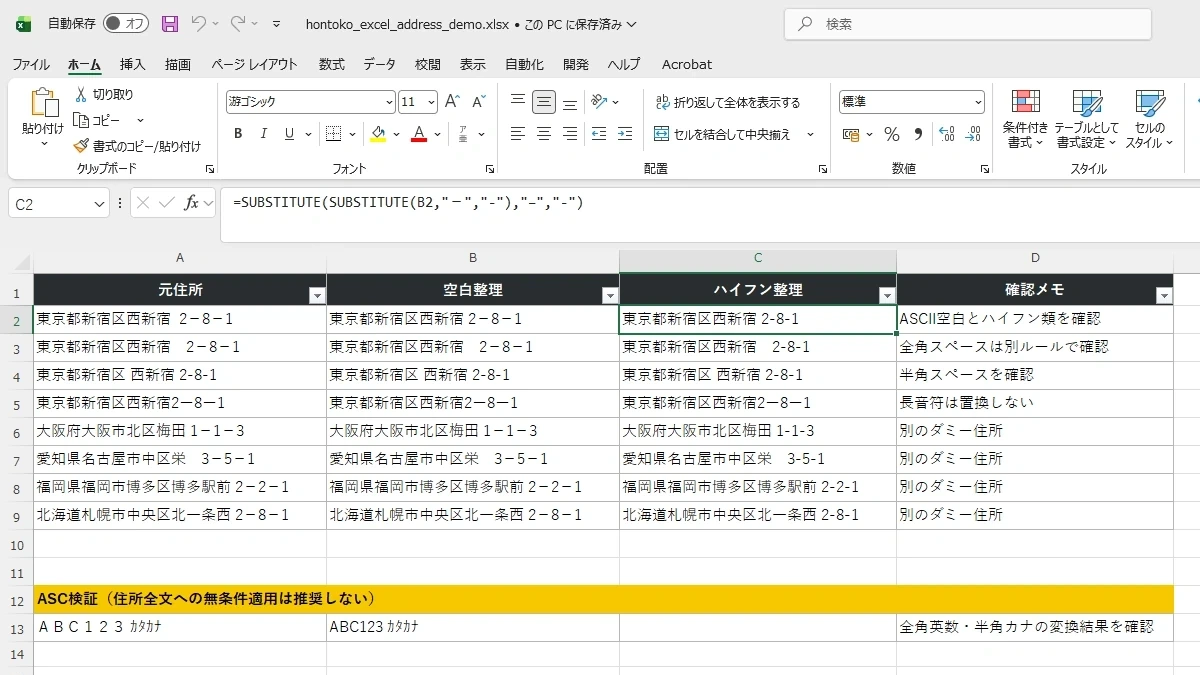The width and height of the screenshot is (1200, 675).
Task: Click the Top Align icon
Action: 517,102
